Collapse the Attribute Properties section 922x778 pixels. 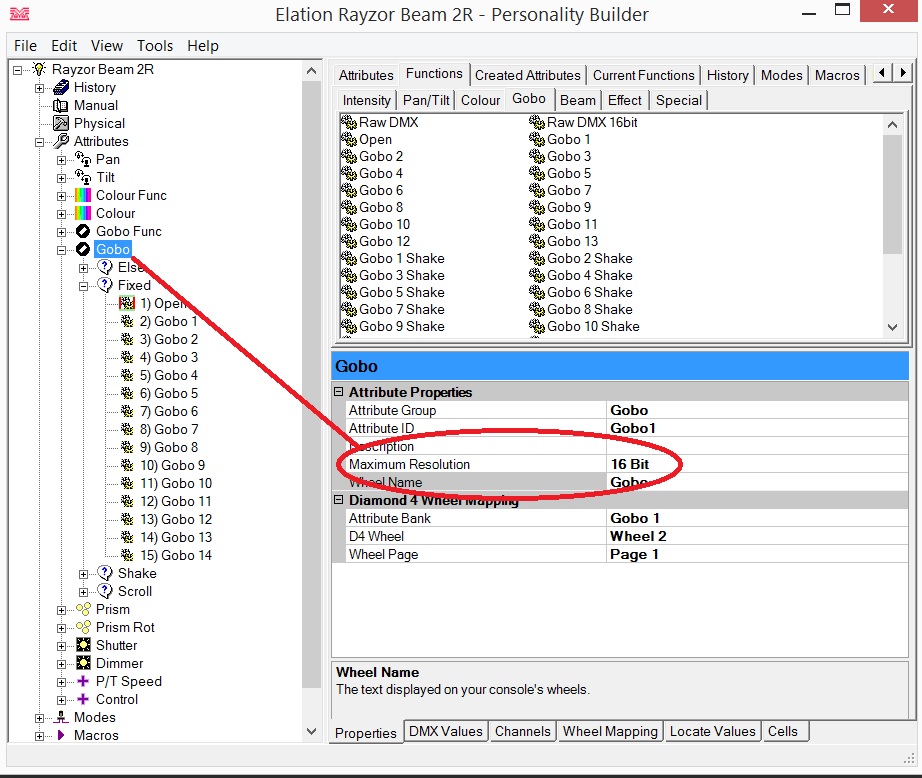click(x=339, y=392)
